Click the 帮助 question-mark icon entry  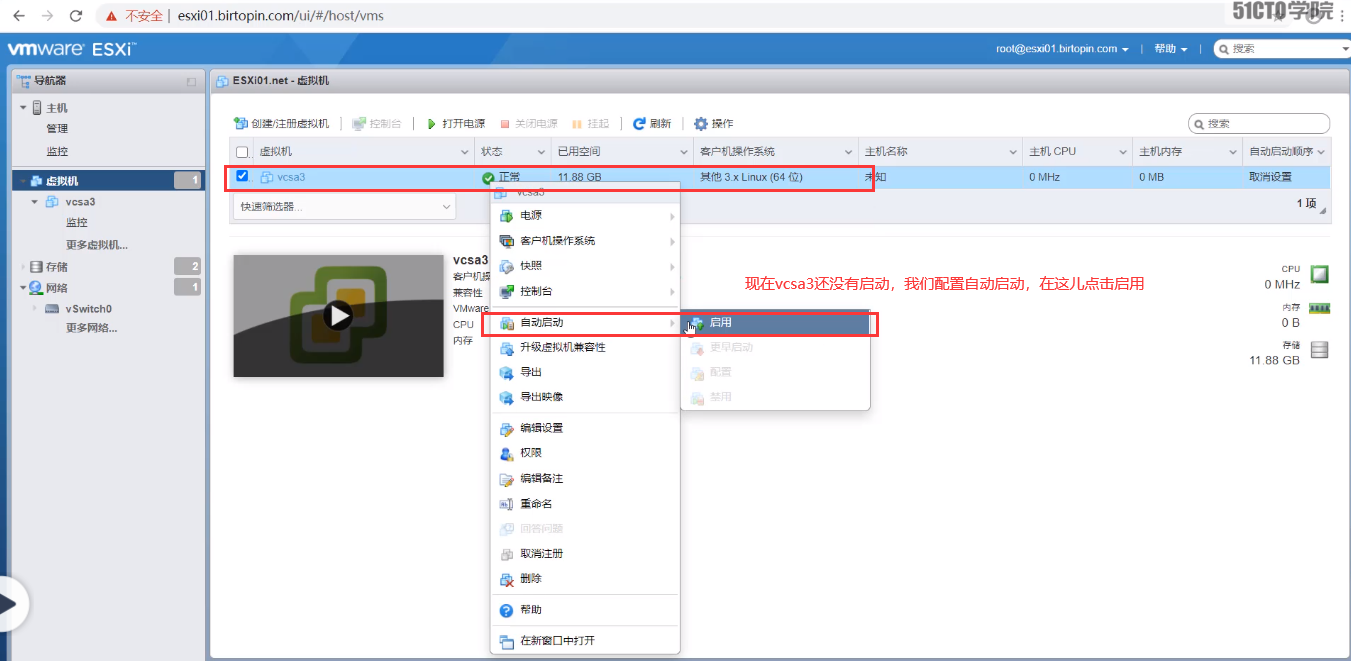[x=506, y=610]
